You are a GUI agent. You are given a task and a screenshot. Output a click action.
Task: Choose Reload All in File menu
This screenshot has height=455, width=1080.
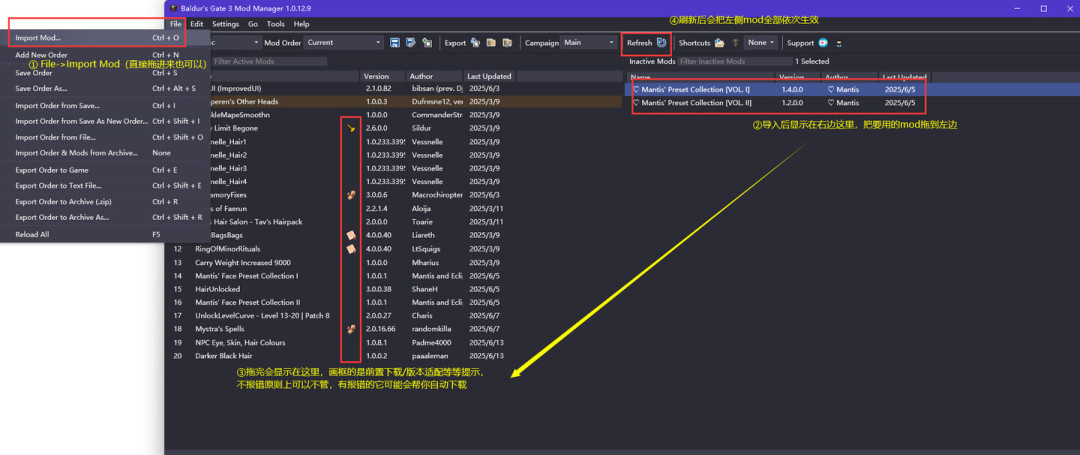tap(106, 234)
